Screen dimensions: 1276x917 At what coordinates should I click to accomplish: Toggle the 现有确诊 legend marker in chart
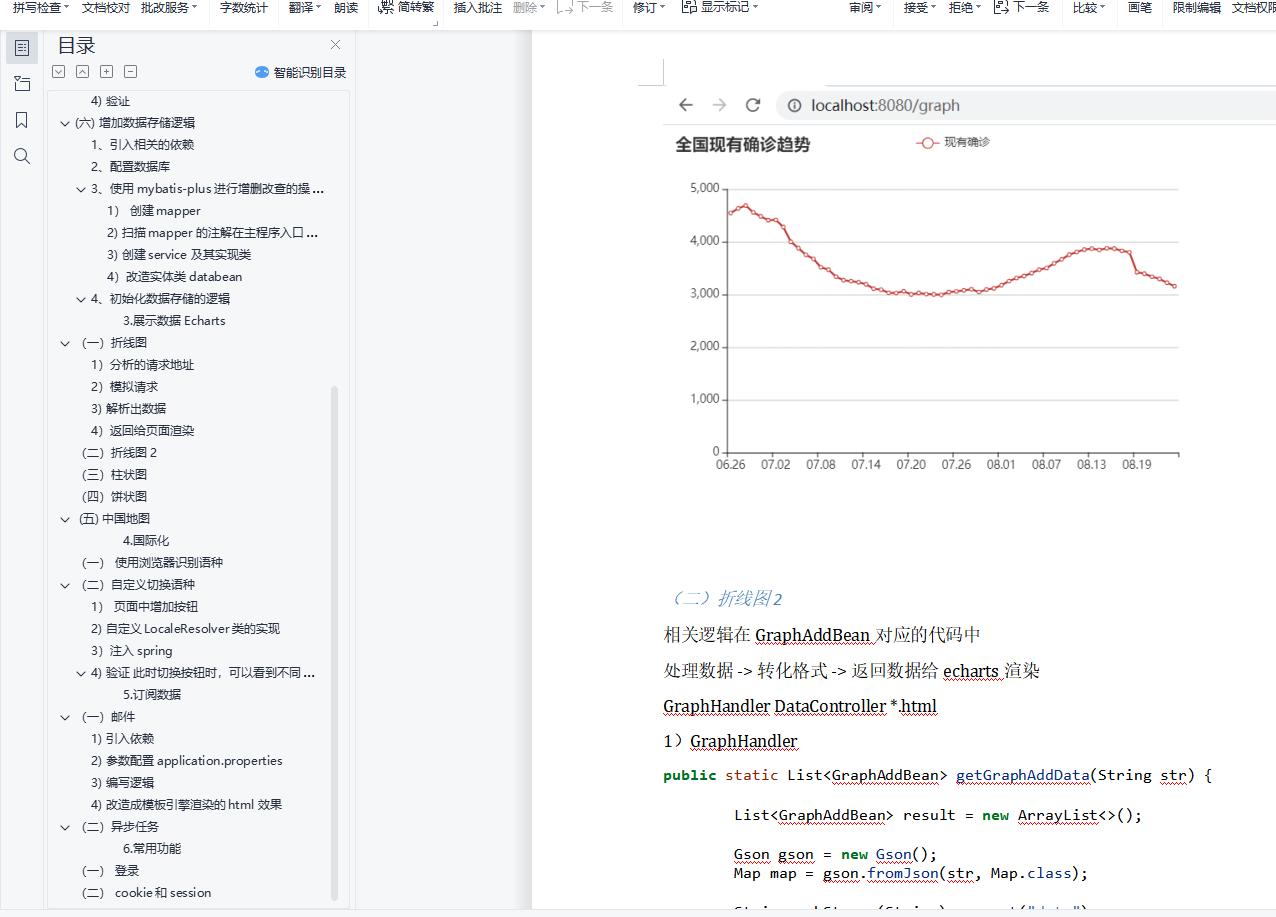[926, 143]
